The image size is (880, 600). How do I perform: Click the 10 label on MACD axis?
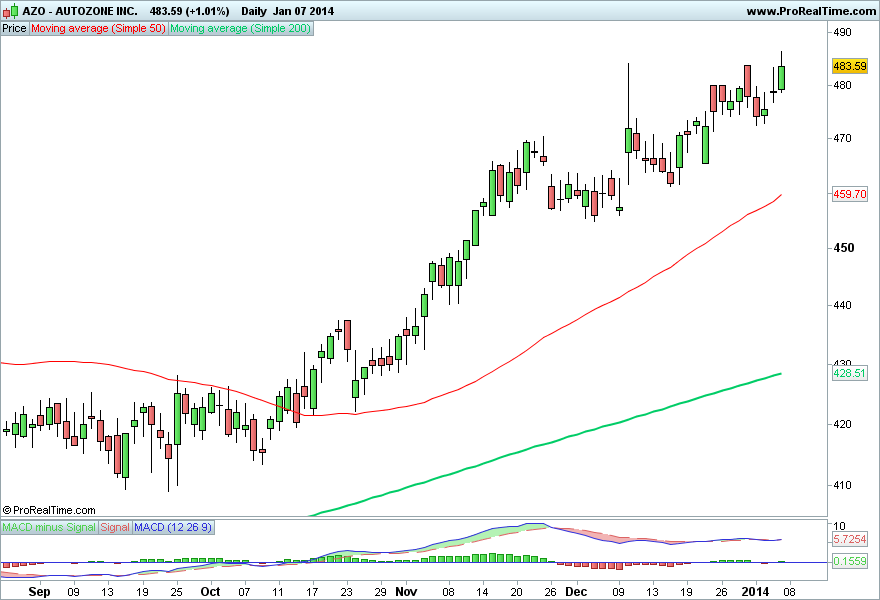click(840, 526)
